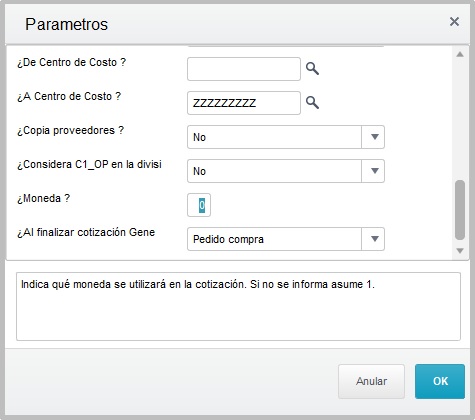Click the Parametros dialog title
This screenshot has width=475, height=420.
point(67,24)
